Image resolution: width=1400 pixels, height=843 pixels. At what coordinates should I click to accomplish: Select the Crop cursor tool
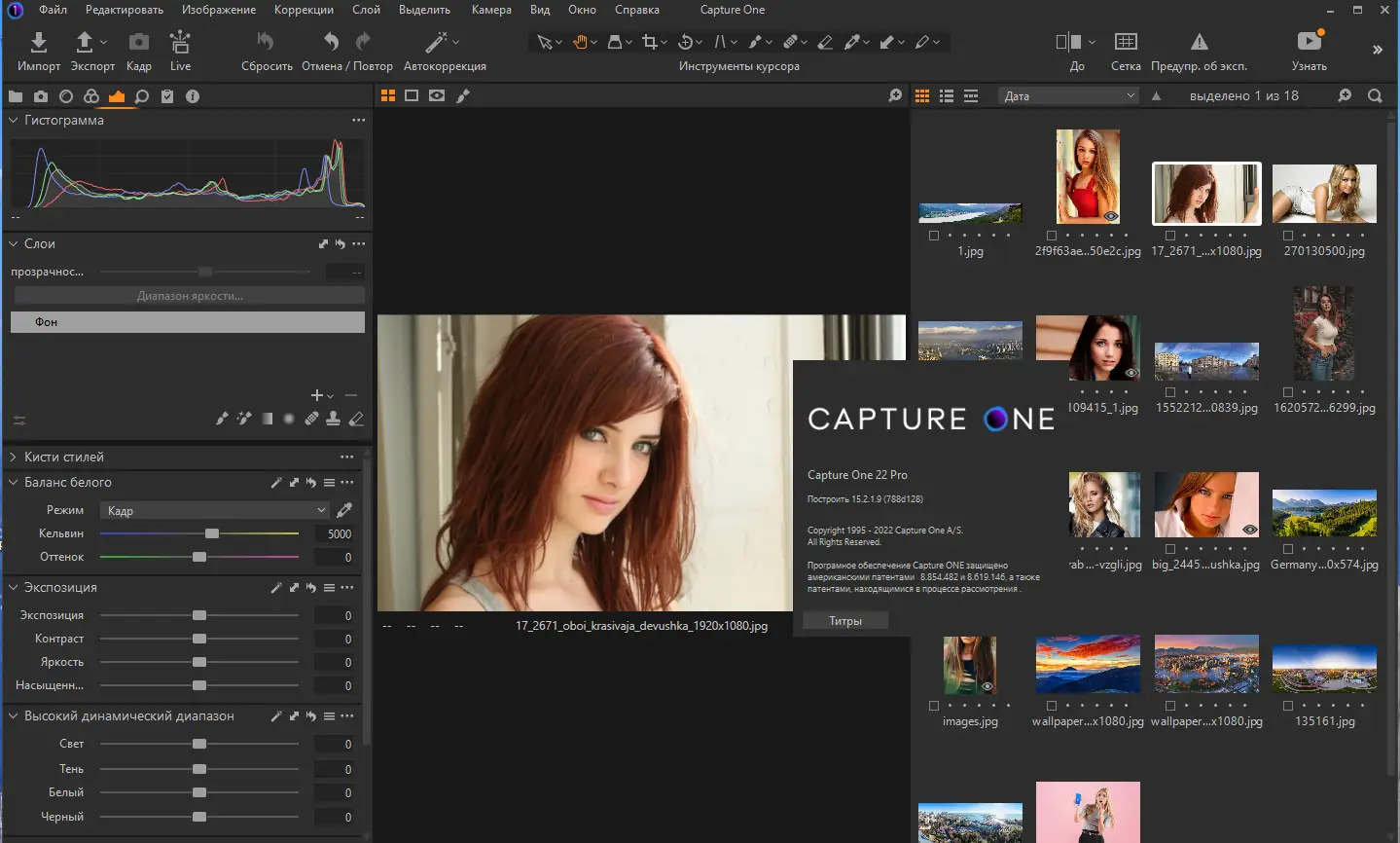click(649, 42)
